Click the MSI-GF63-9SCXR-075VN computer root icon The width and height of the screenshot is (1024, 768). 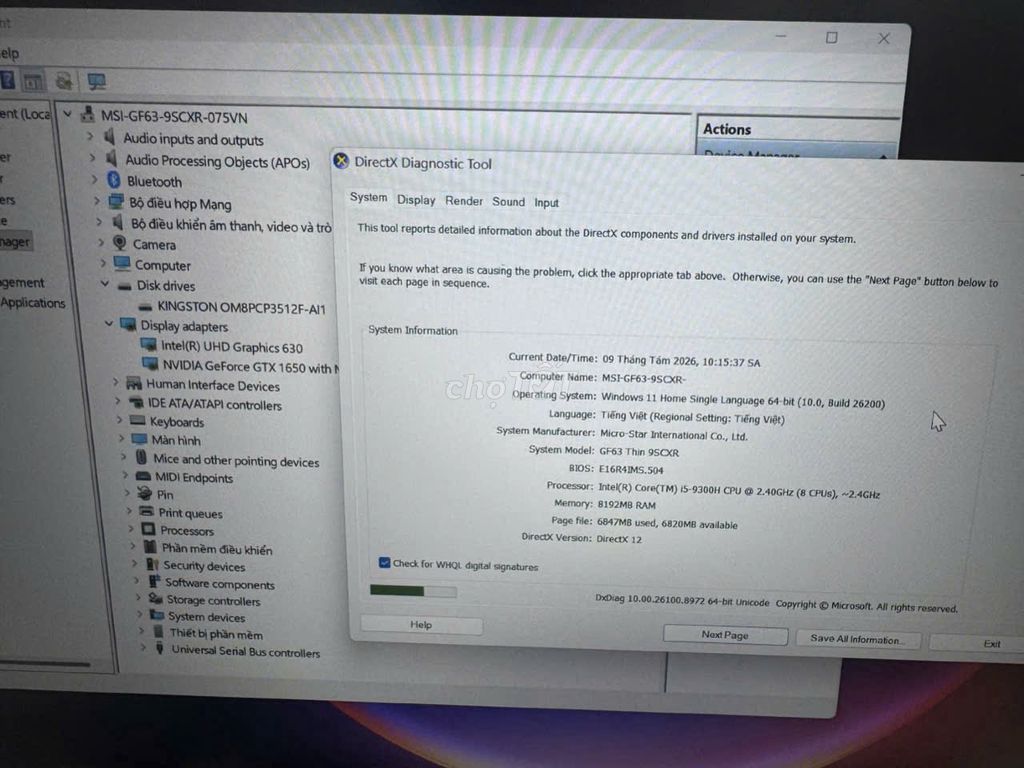88,116
